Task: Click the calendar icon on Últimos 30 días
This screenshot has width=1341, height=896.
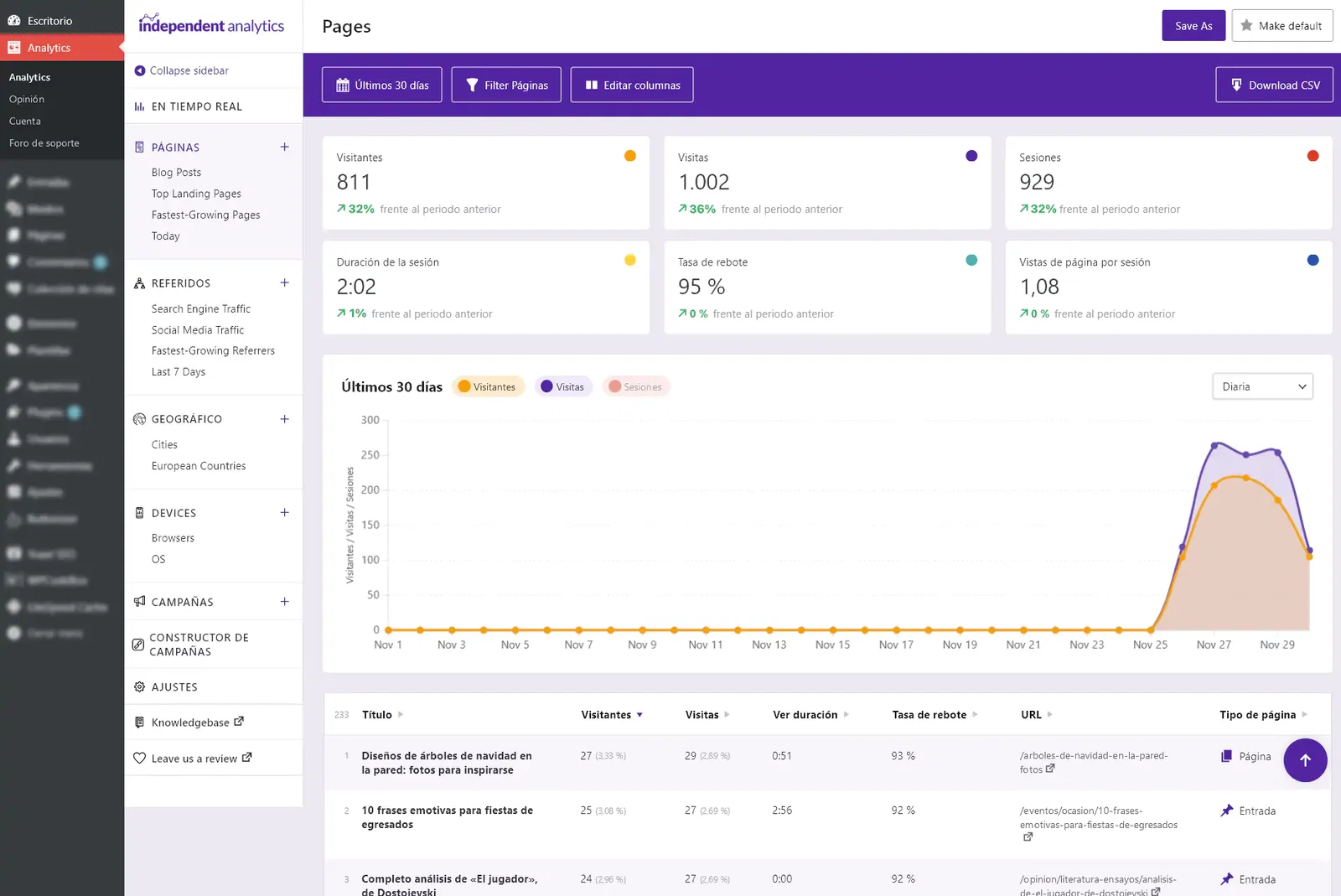Action: tap(343, 85)
